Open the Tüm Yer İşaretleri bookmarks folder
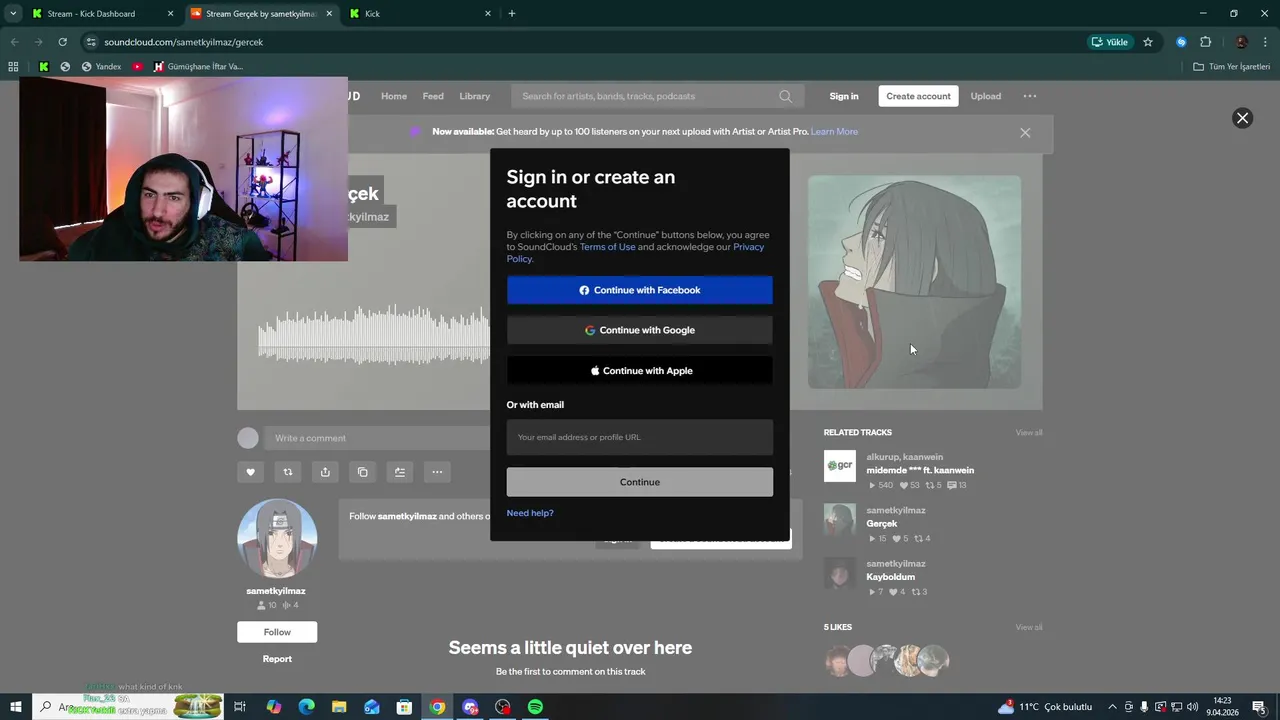1280x720 pixels. click(x=1232, y=67)
